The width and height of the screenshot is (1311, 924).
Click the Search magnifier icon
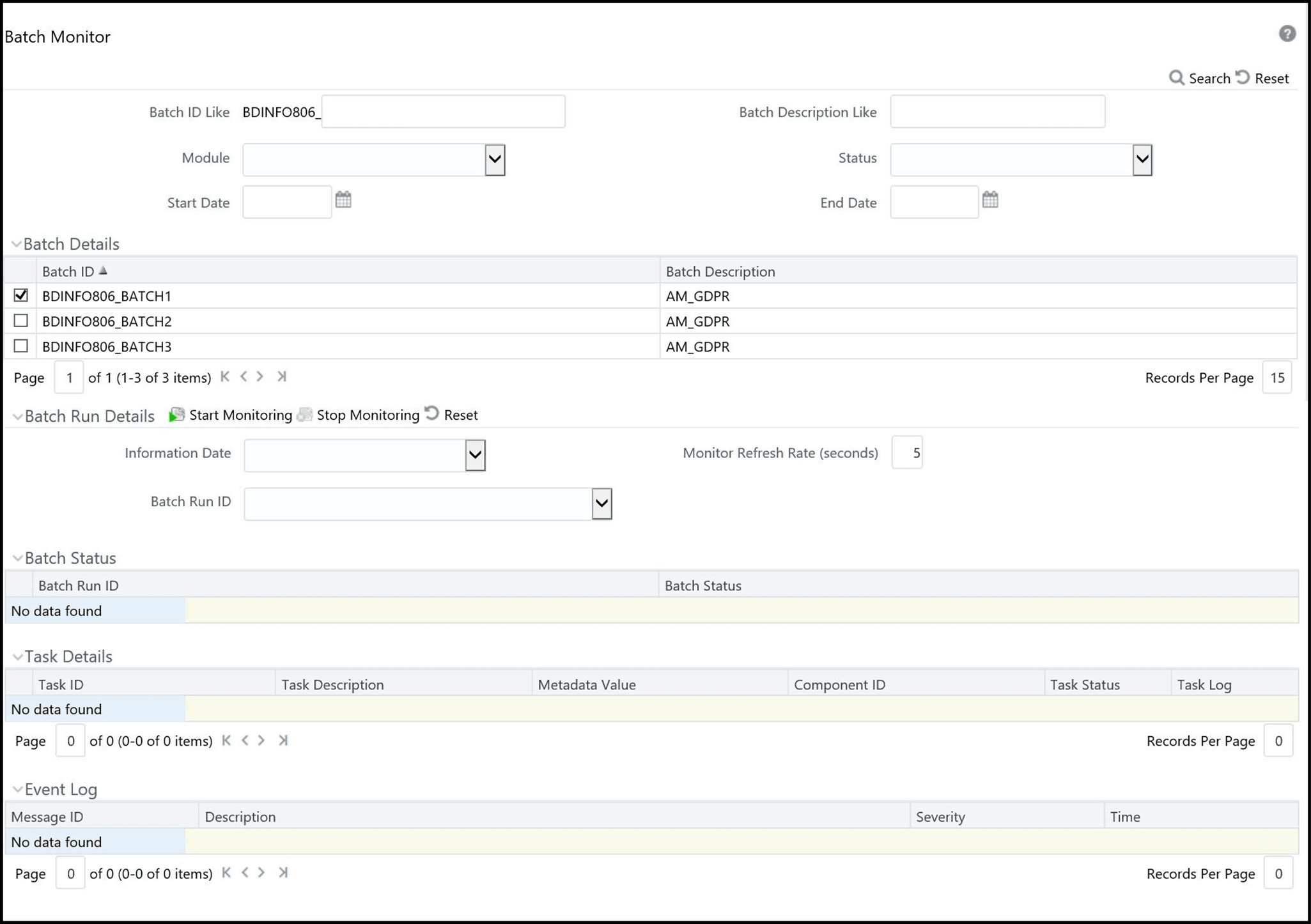click(x=1178, y=77)
